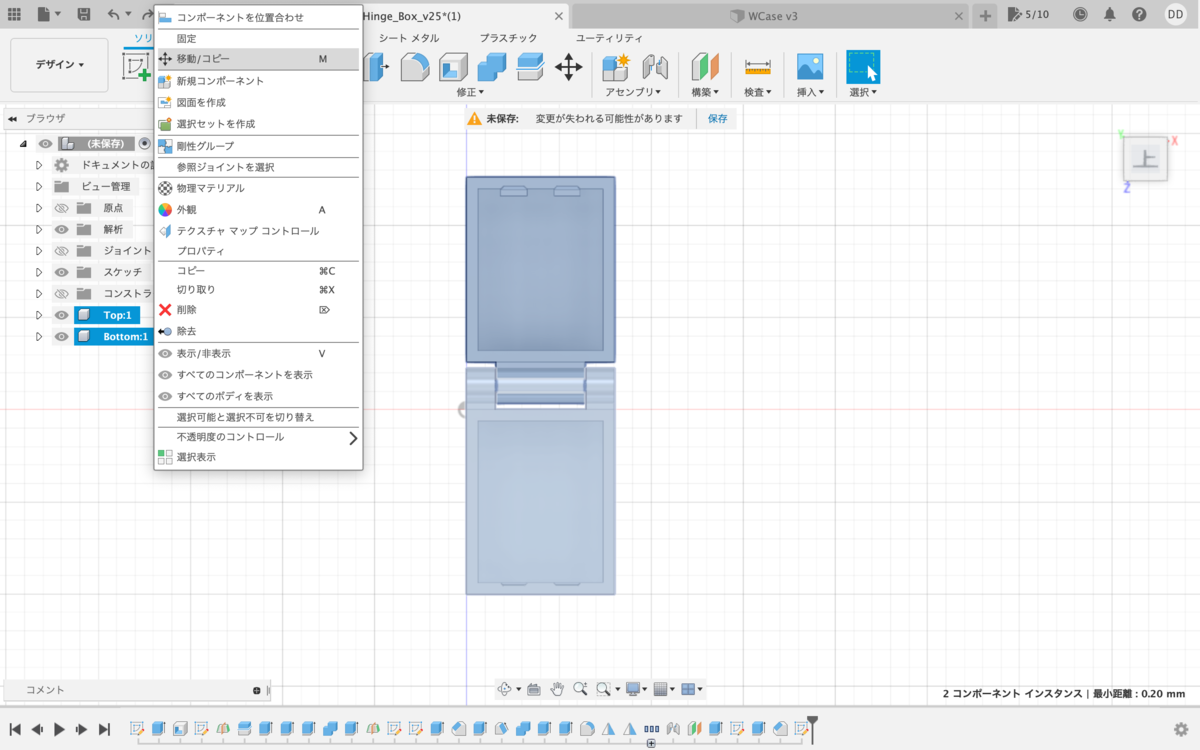The width and height of the screenshot is (1200, 750).
Task: Open the notifications bell icon
Action: pyautogui.click(x=1109, y=15)
